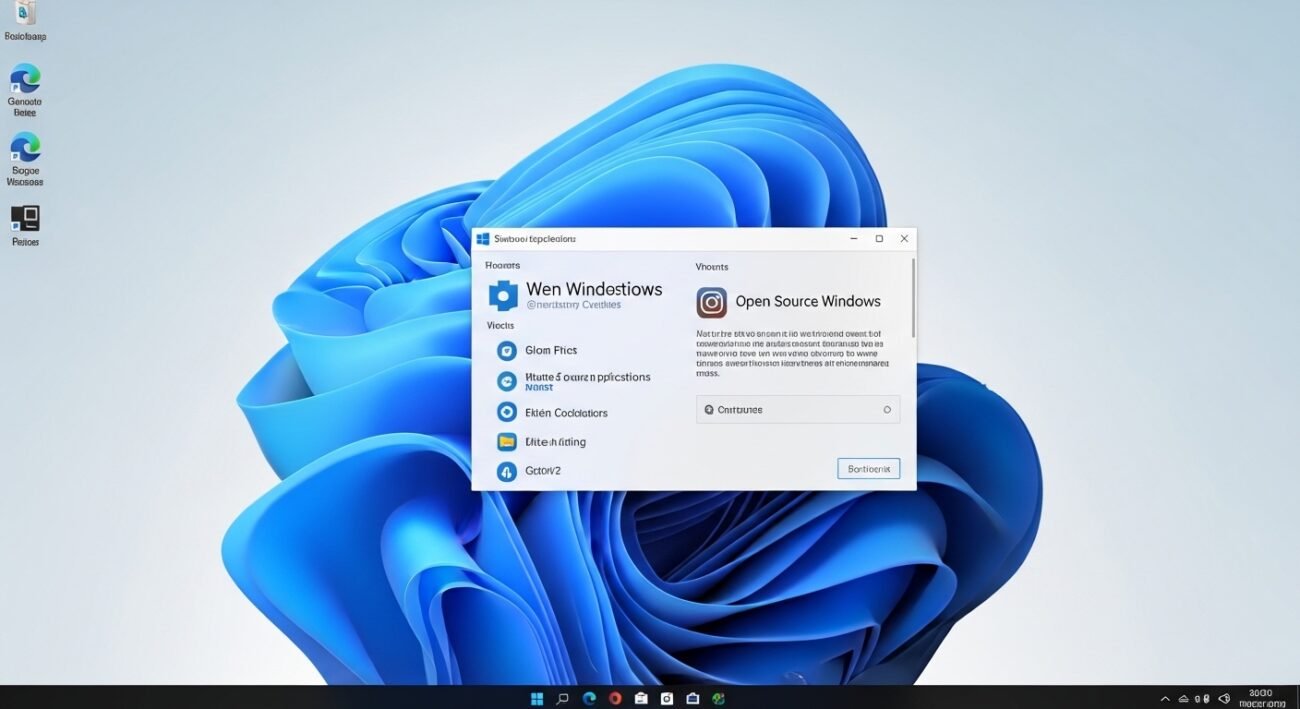Expand the system tray hidden icons chevron
This screenshot has width=1300, height=709.
point(1165,699)
